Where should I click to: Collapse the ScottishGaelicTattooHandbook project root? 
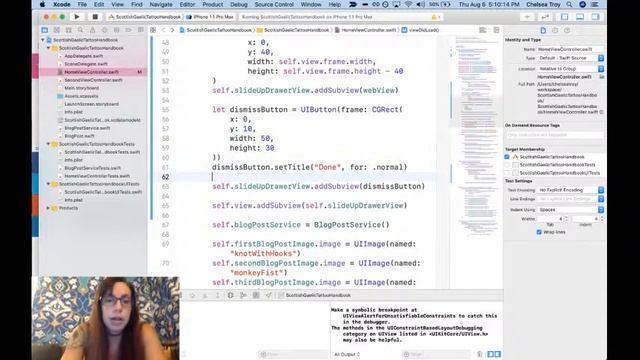(43, 40)
